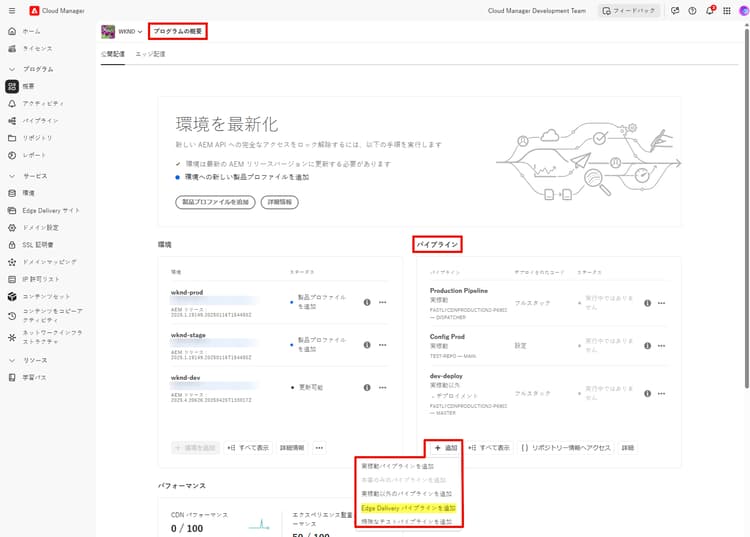Open レポート in the sidebar
The width and height of the screenshot is (750, 537).
click(34, 155)
